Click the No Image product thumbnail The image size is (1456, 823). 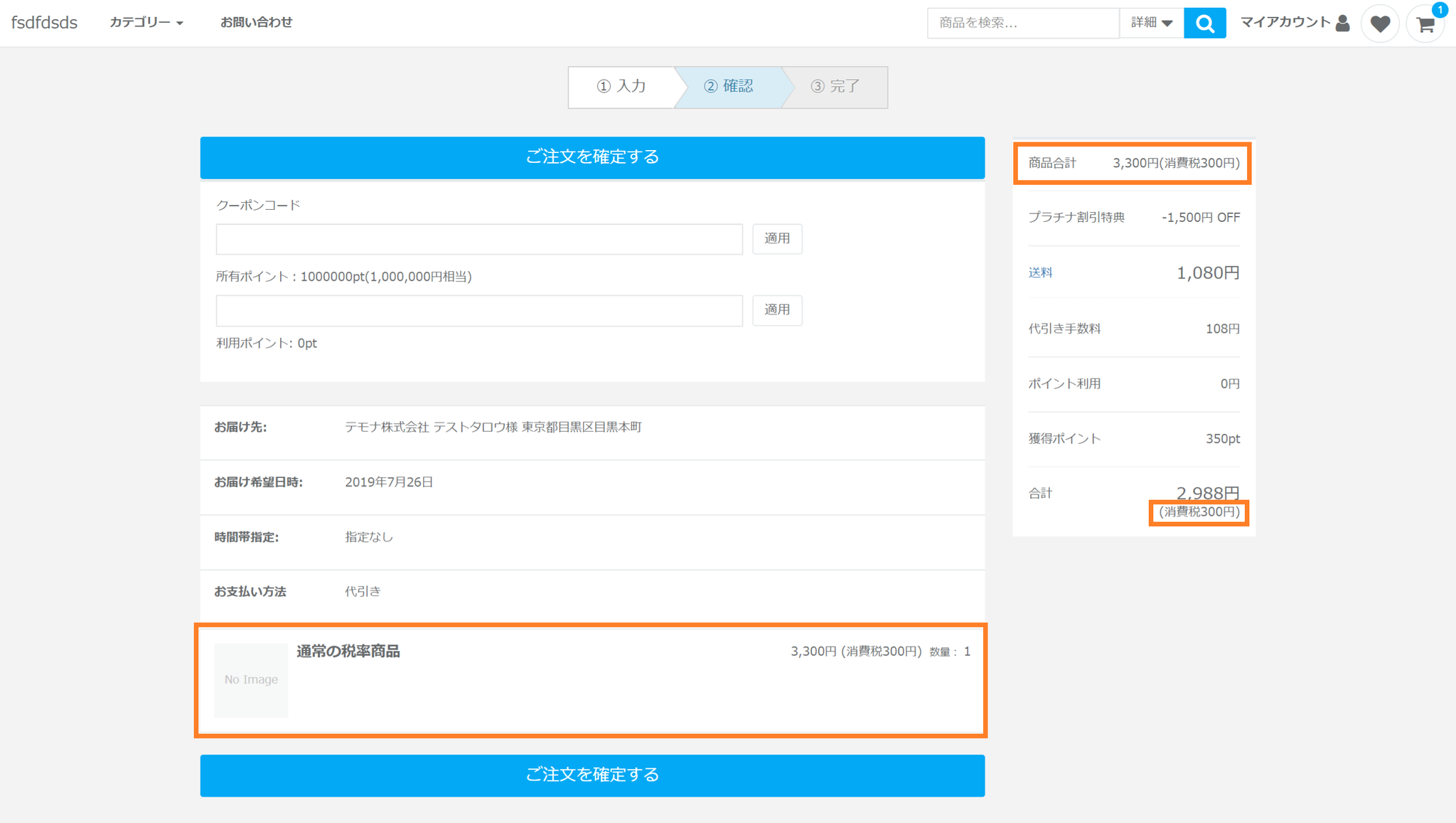tap(251, 680)
